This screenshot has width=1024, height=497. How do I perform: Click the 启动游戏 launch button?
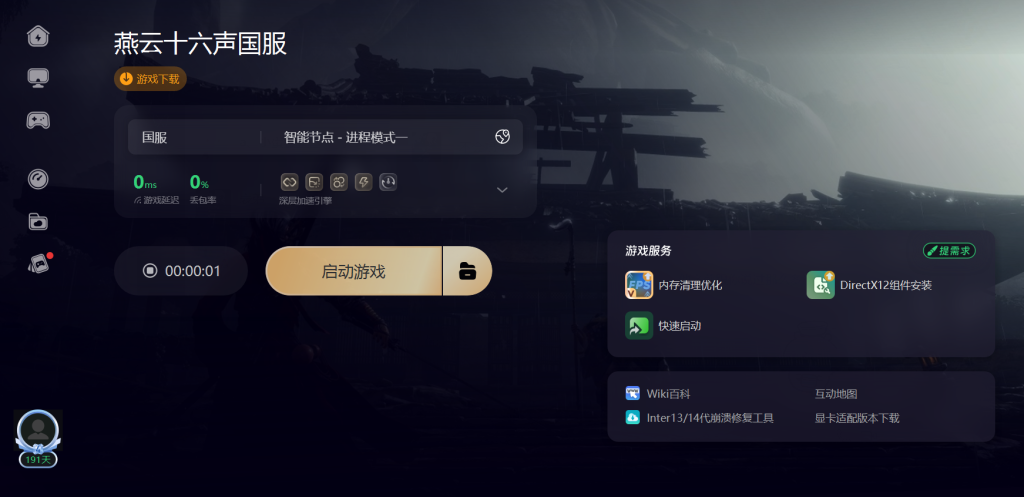[353, 271]
